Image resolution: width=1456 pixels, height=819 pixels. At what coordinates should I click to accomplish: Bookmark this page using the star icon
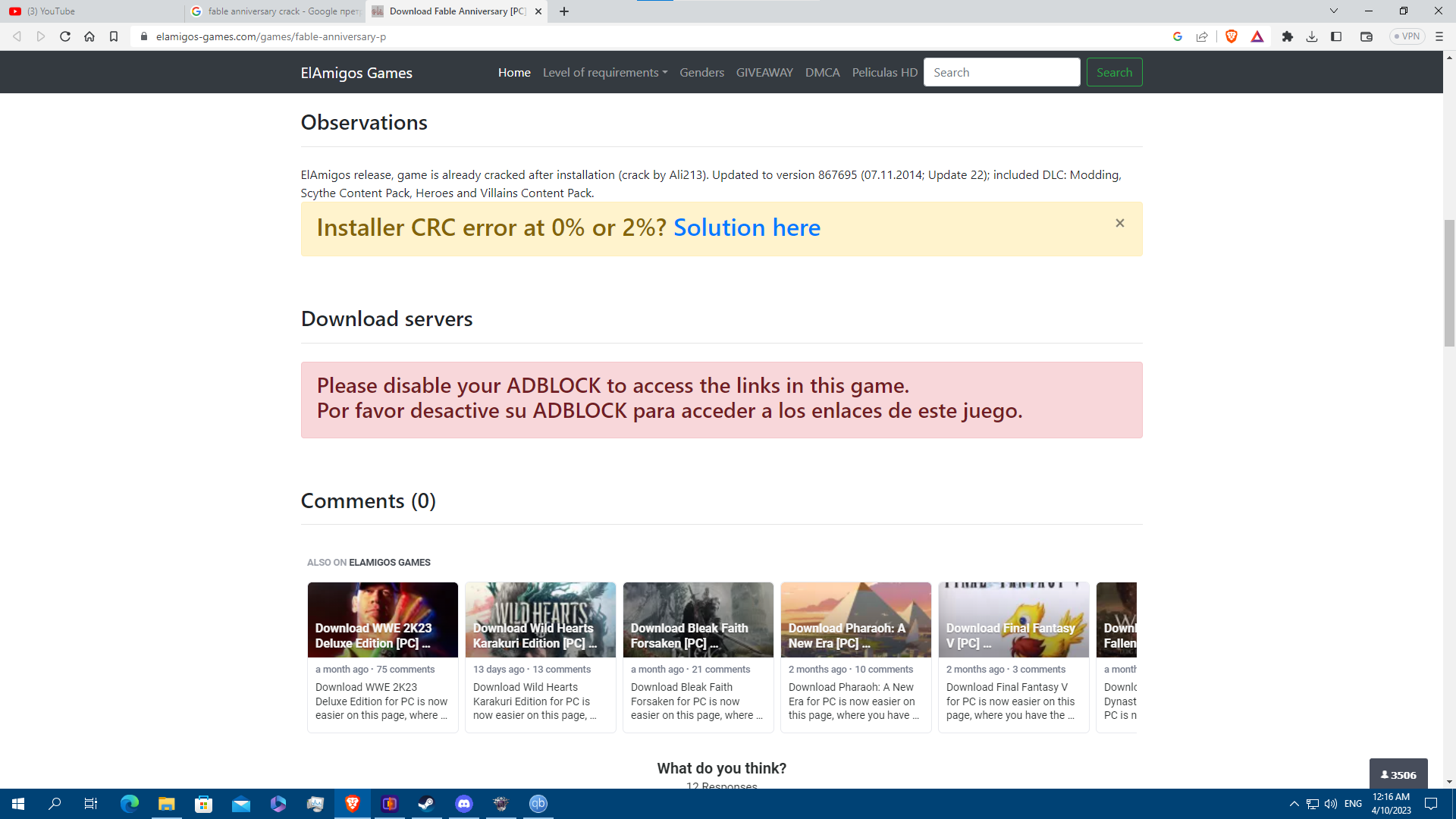point(114,36)
